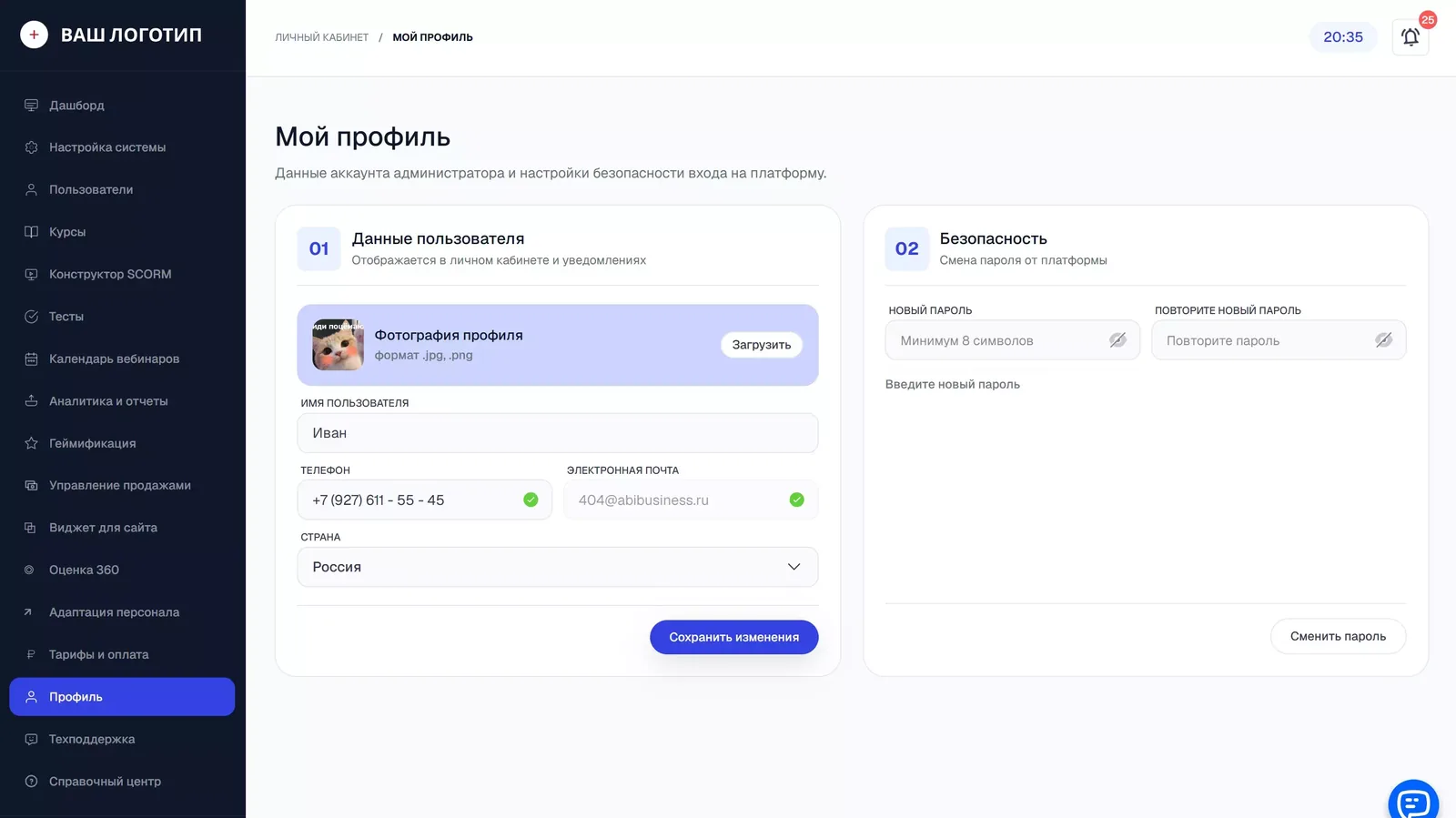
Task: Focus the Новый пароль input
Action: click(x=1012, y=340)
